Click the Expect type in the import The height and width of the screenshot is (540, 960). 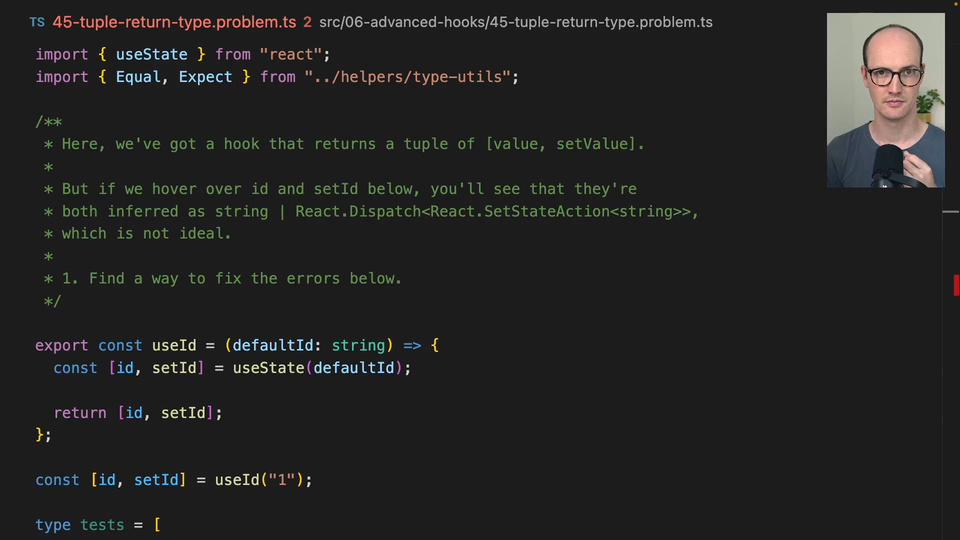click(x=205, y=77)
